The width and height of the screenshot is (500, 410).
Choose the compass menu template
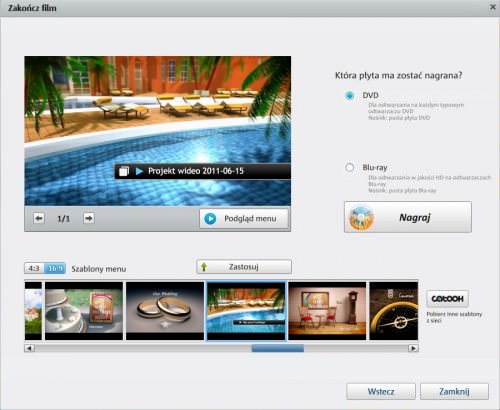pyautogui.click(x=394, y=311)
